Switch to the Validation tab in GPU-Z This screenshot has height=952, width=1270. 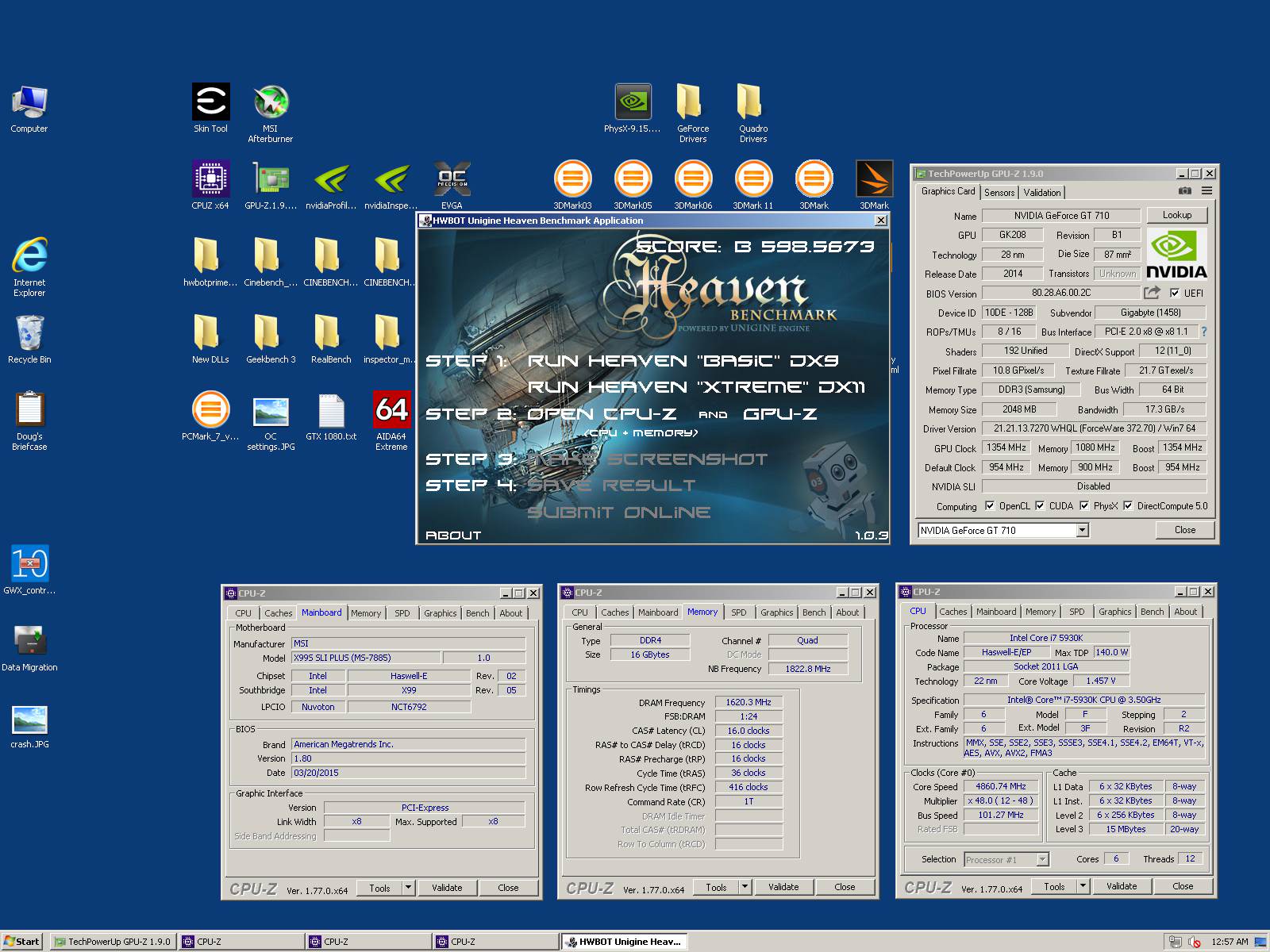pyautogui.click(x=1042, y=192)
